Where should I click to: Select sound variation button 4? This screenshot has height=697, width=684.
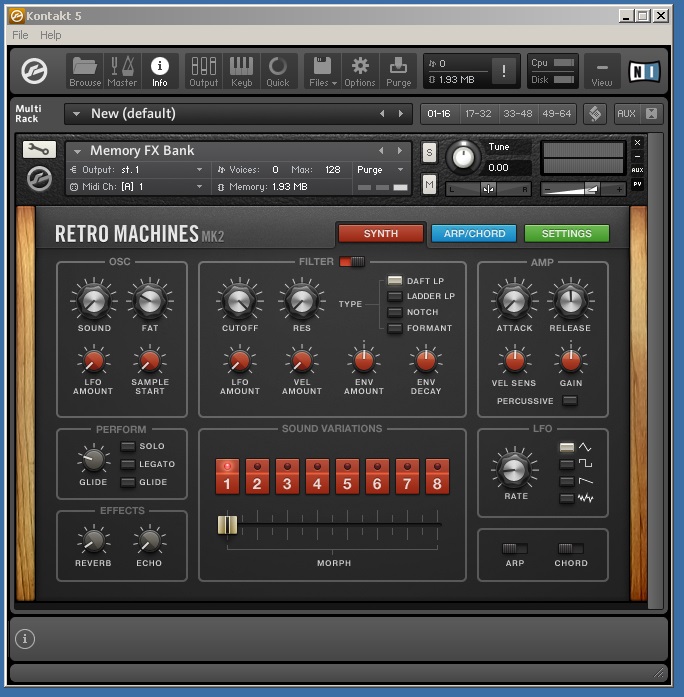(x=317, y=478)
